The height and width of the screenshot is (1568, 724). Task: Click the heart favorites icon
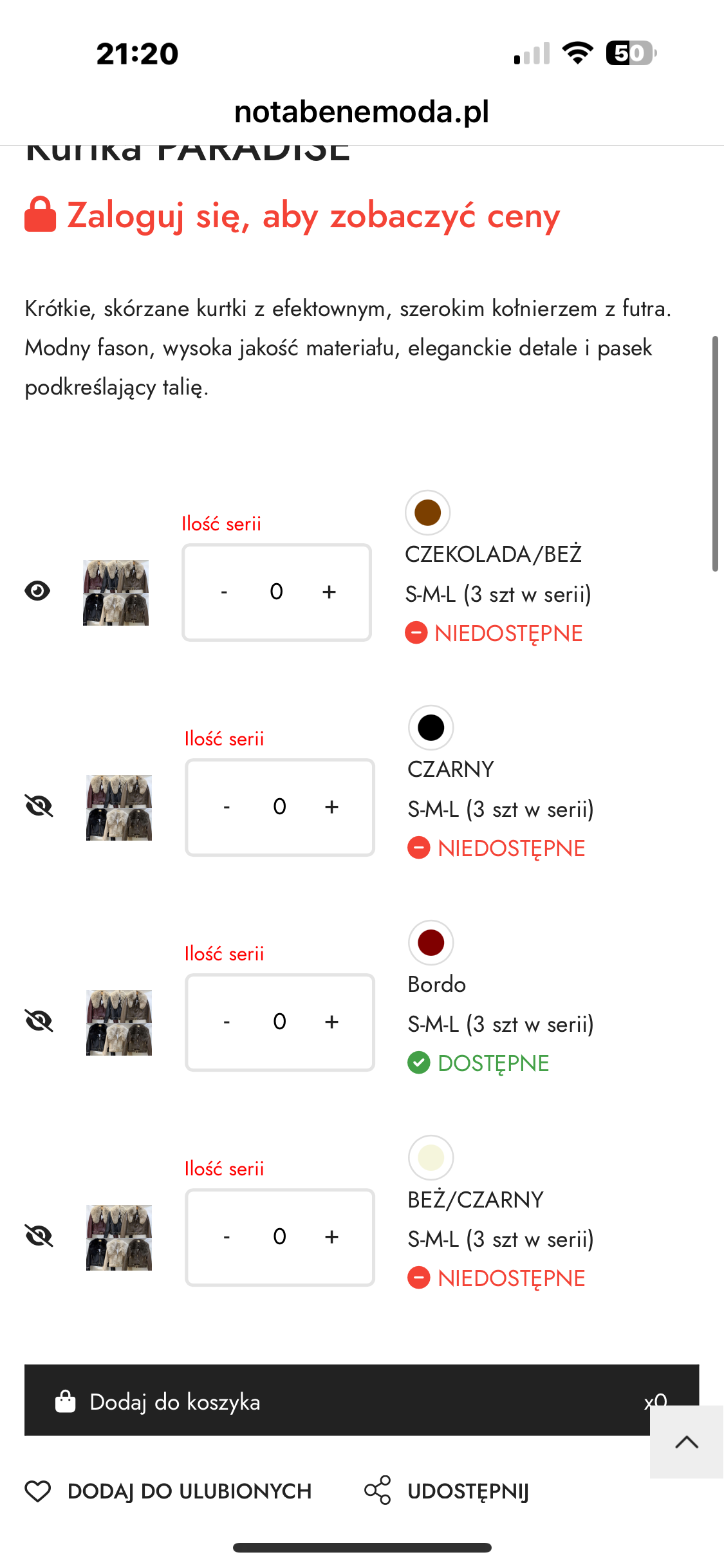coord(38,1491)
